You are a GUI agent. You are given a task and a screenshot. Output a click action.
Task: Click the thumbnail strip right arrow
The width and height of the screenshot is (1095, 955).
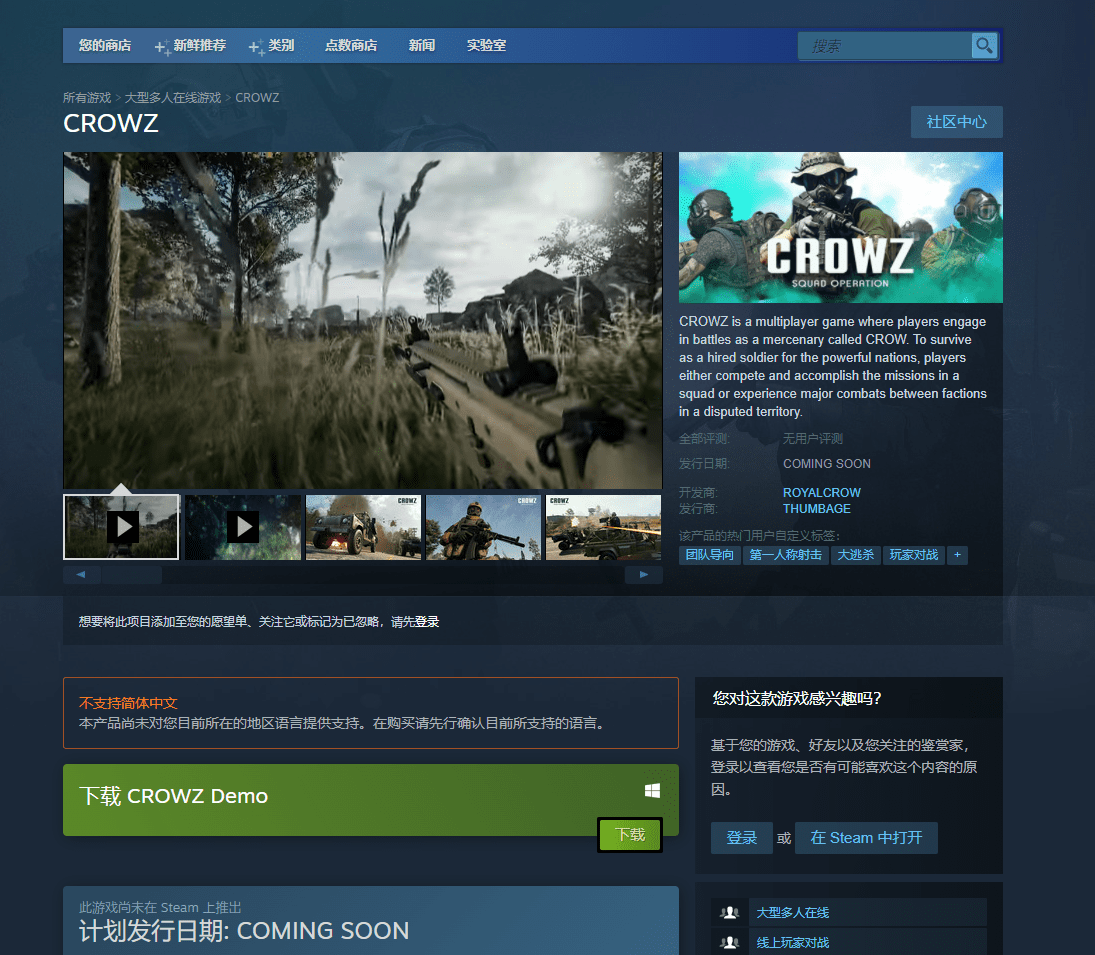[x=643, y=575]
